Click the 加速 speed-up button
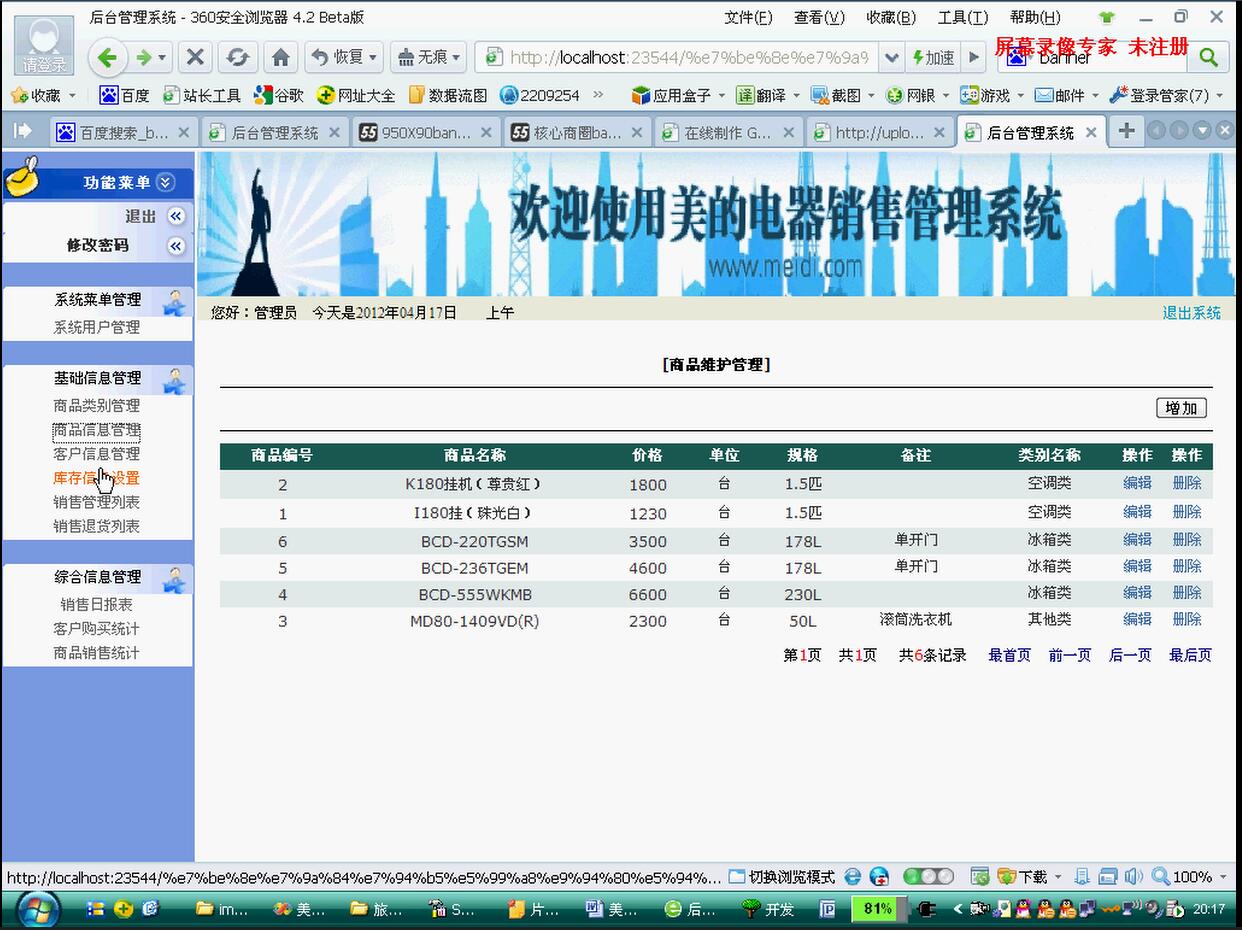This screenshot has width=1242, height=930. click(933, 57)
